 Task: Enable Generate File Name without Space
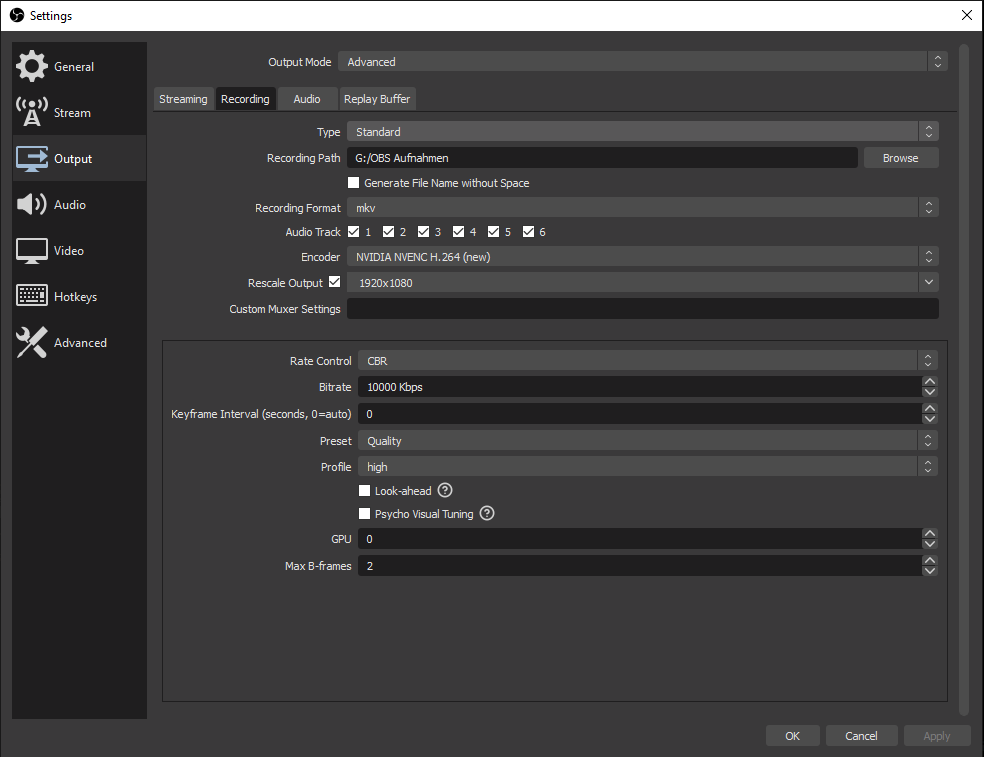click(353, 182)
